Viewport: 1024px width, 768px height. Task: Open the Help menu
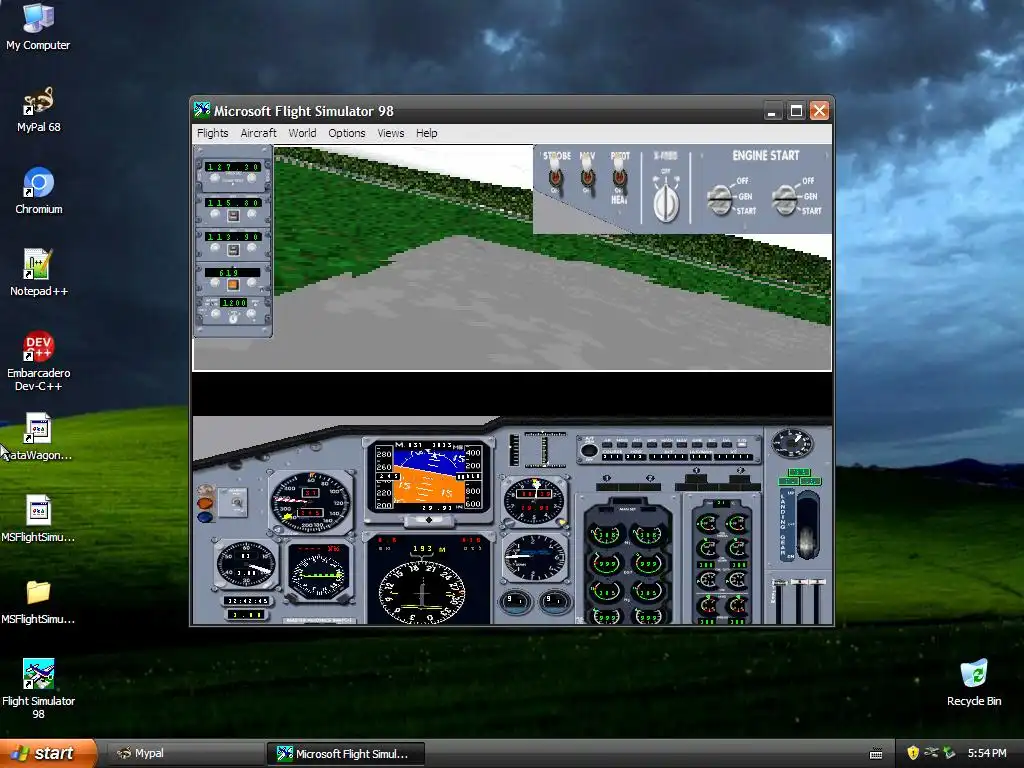tap(426, 133)
